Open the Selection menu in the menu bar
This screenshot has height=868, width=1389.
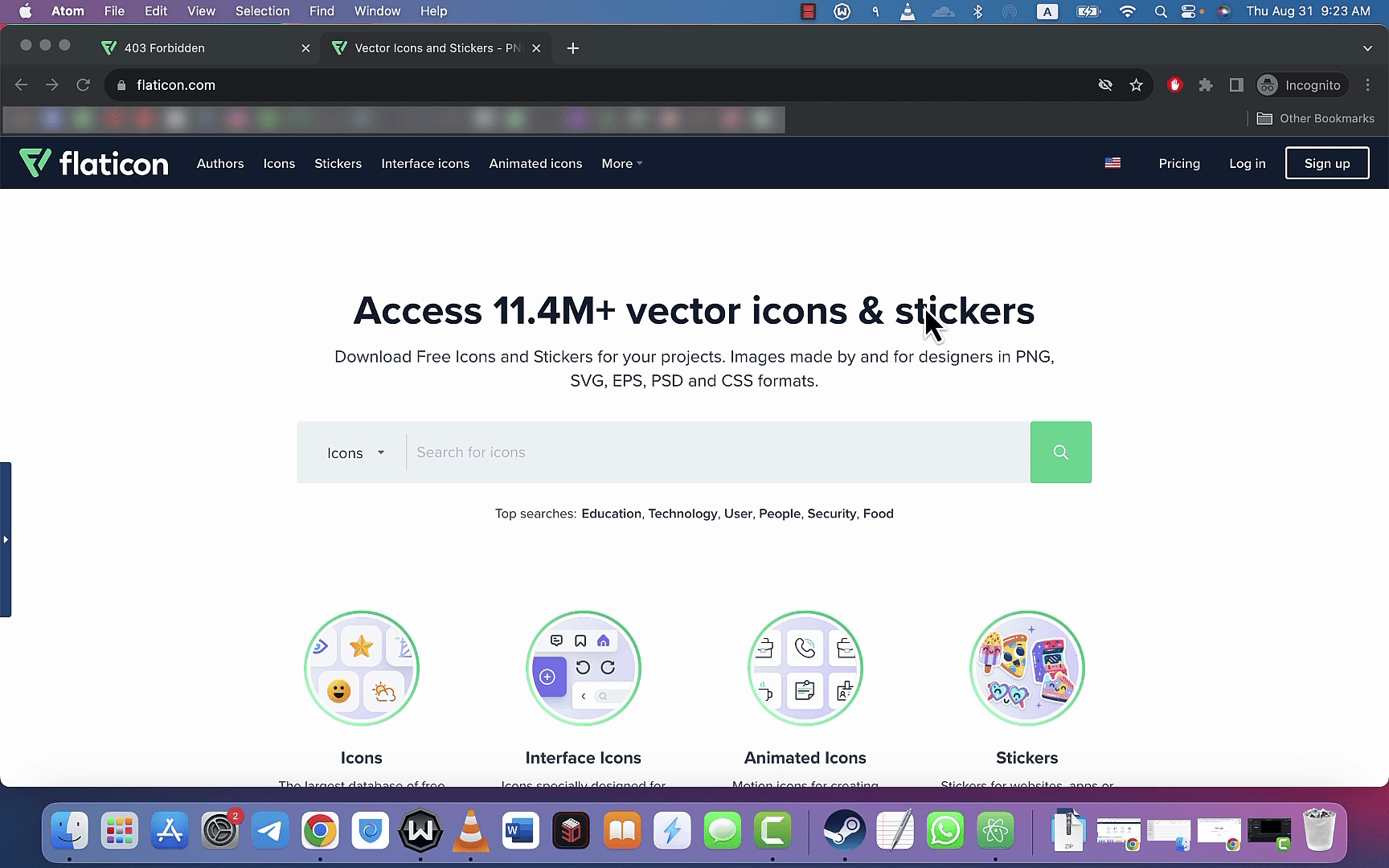[x=262, y=11]
